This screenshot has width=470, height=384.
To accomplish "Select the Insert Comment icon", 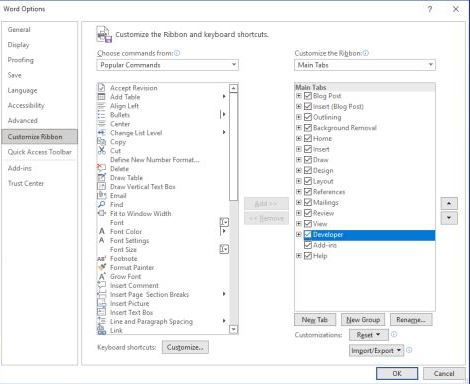I will click(101, 285).
